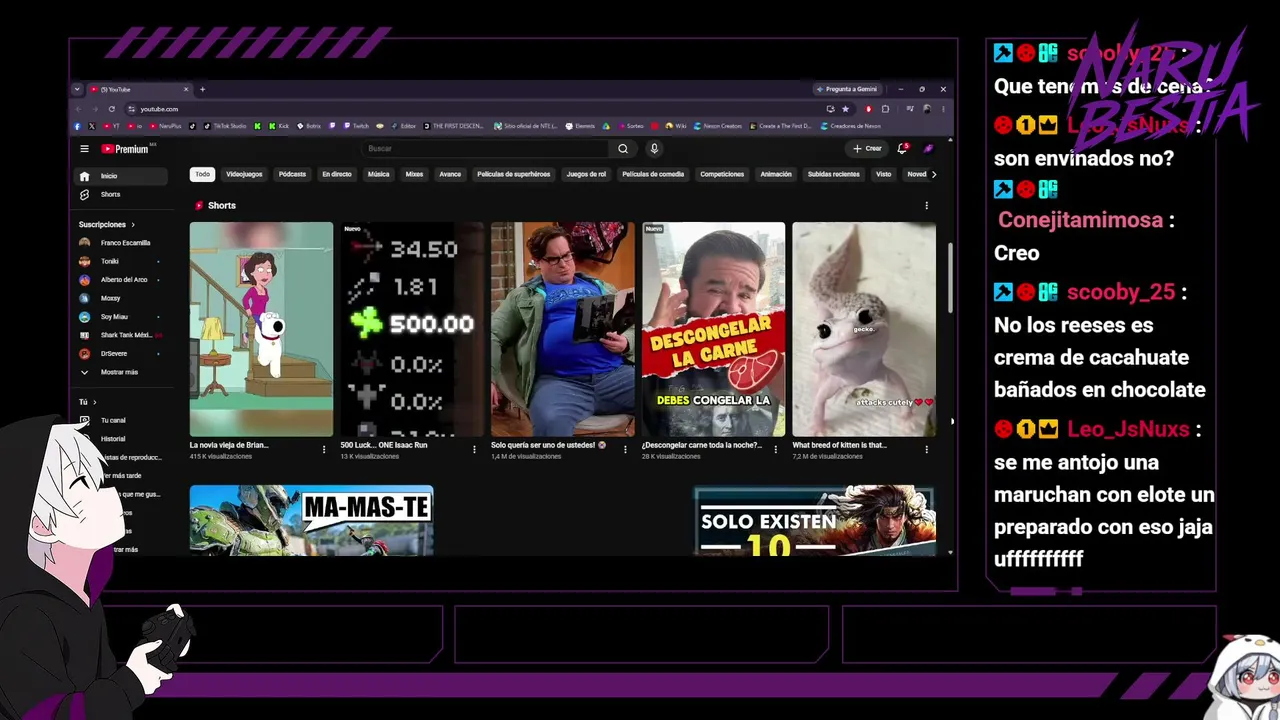Image resolution: width=1280 pixels, height=720 pixels.
Task: Play the gecko short thumbnail
Action: point(864,329)
